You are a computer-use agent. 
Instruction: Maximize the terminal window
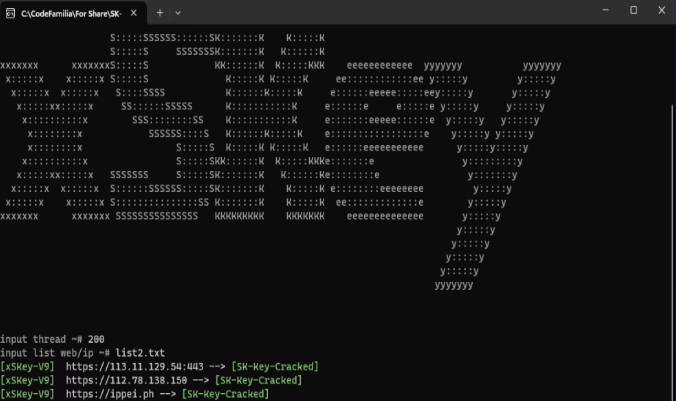click(633, 10)
